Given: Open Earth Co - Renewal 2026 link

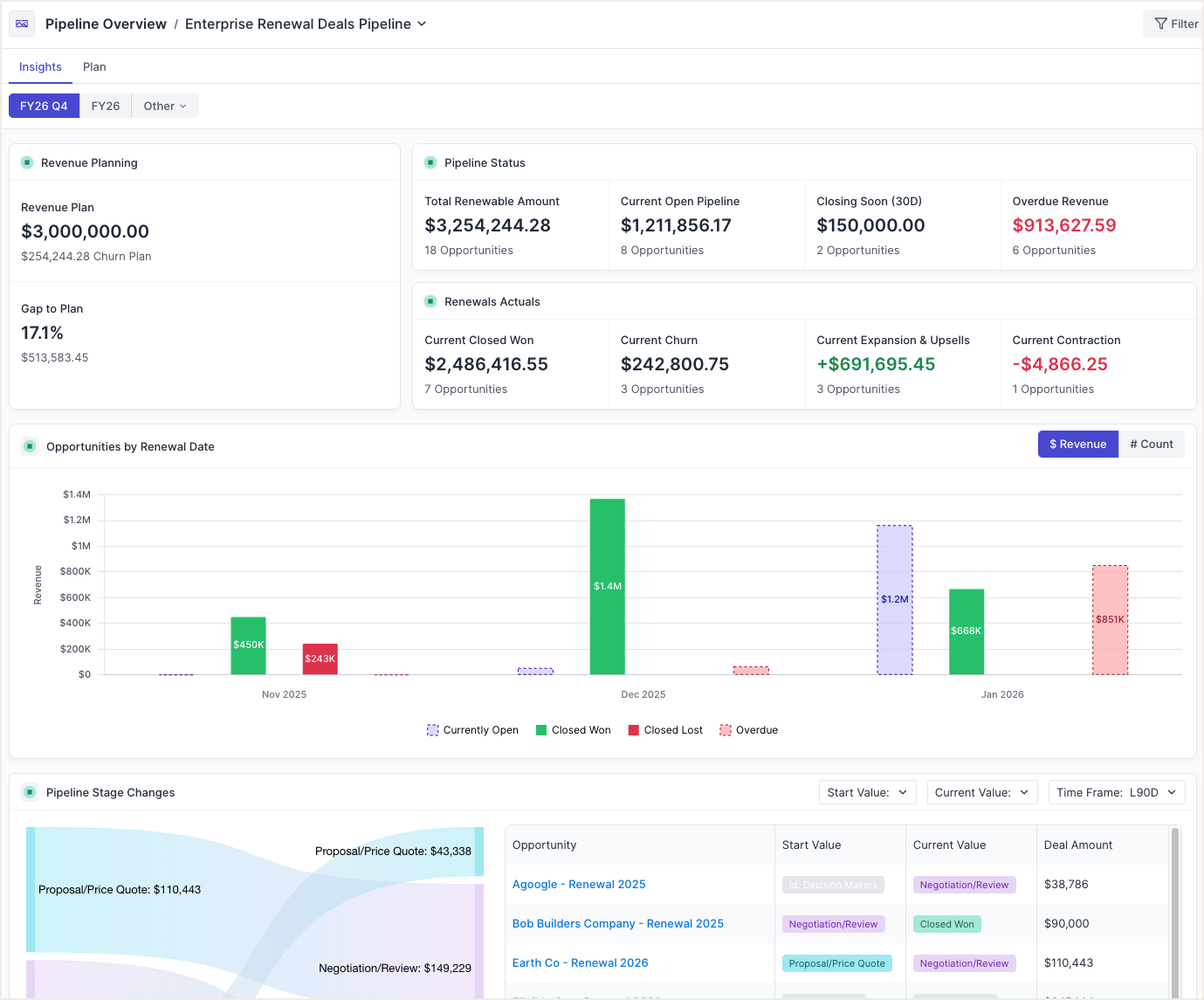Looking at the screenshot, I should [x=580, y=962].
